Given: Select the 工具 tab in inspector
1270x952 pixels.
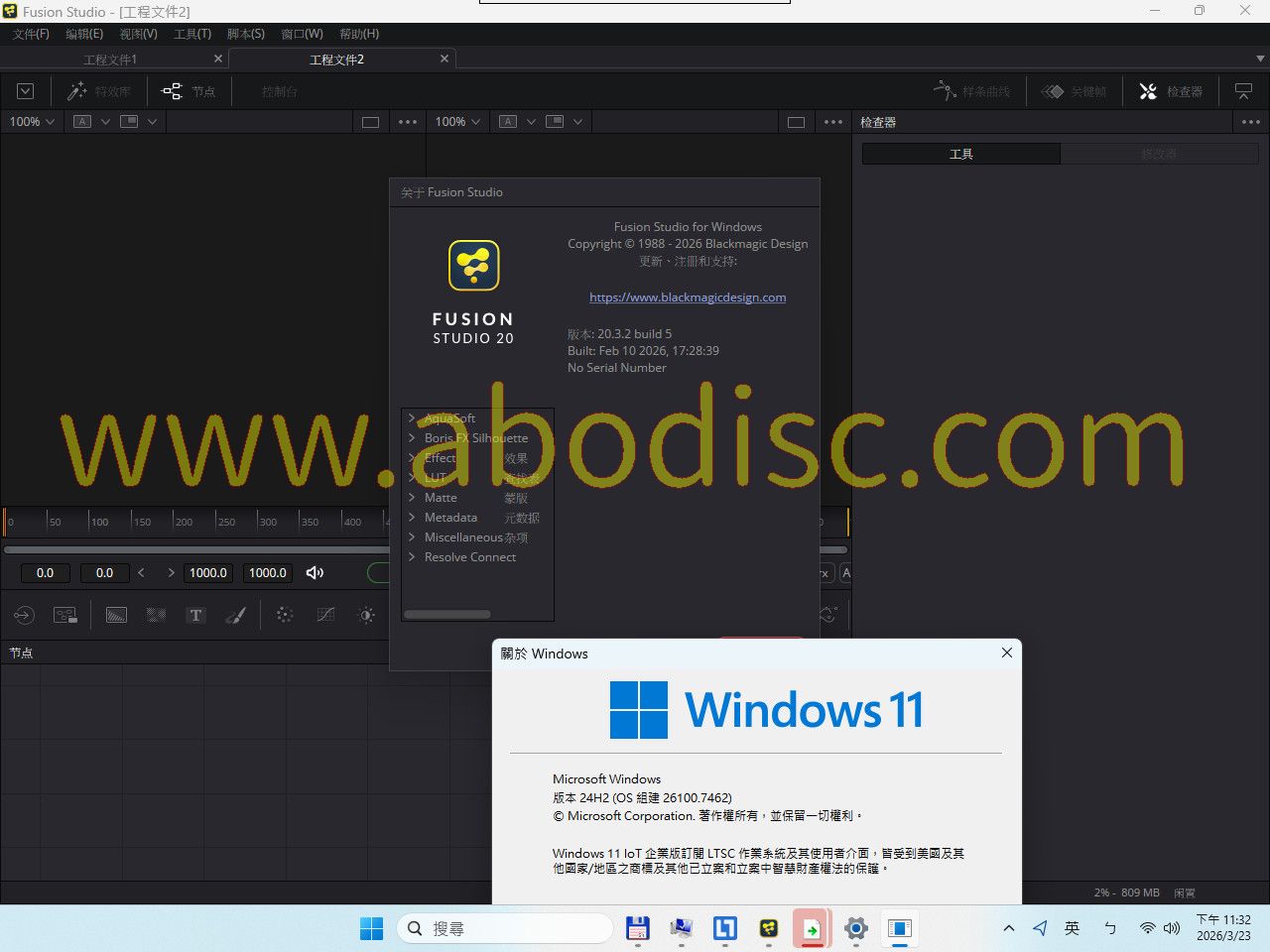Looking at the screenshot, I should (960, 154).
